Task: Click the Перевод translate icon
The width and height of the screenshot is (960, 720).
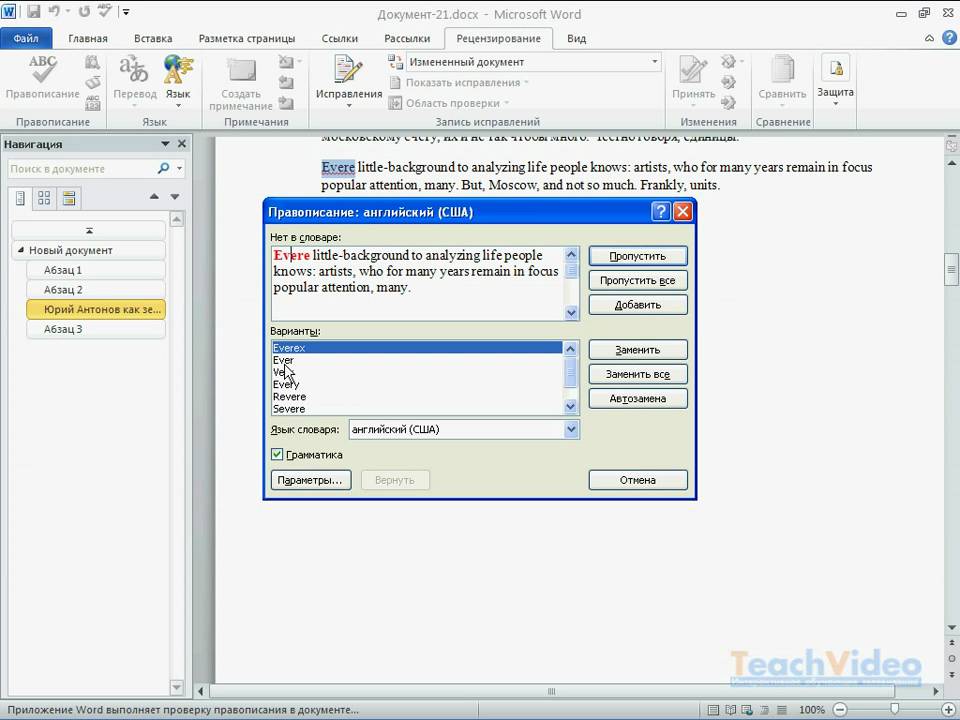Action: (x=134, y=69)
